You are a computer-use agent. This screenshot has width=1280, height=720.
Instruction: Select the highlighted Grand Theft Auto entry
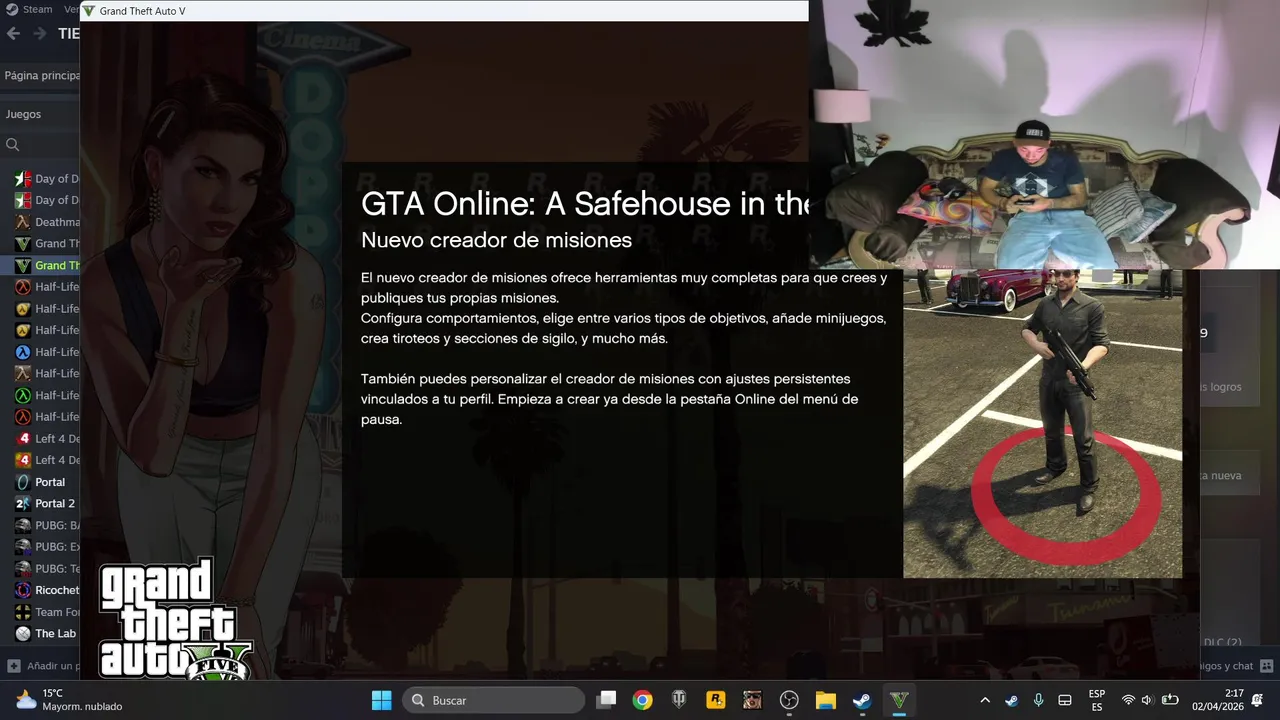pyautogui.click(x=47, y=265)
